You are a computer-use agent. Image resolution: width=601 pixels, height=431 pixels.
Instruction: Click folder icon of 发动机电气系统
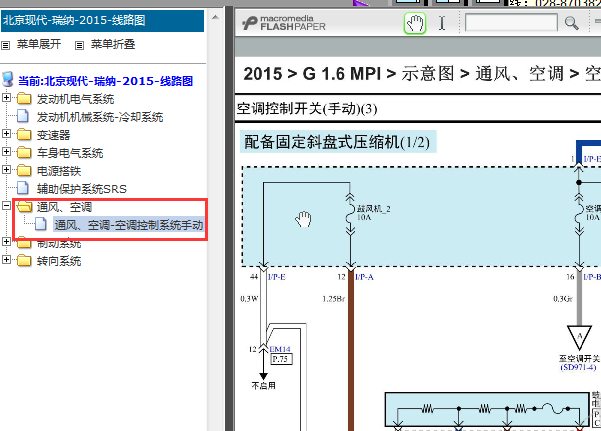(x=24, y=99)
